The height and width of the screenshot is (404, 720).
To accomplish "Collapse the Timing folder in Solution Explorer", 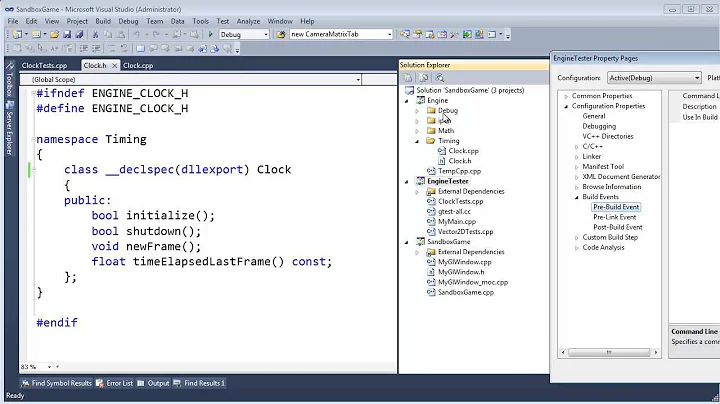I will [x=418, y=141].
